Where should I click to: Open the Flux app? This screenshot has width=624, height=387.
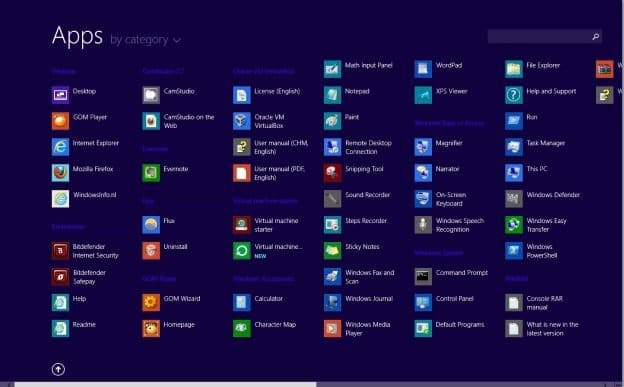click(x=159, y=224)
